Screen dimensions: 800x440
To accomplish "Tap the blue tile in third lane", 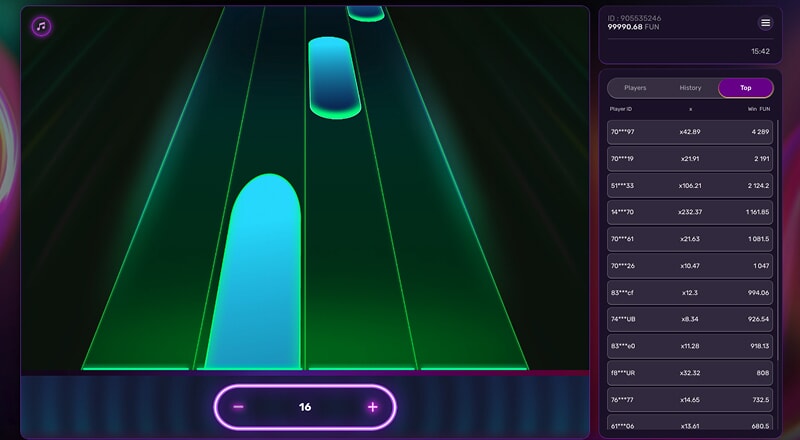I will pyautogui.click(x=334, y=78).
